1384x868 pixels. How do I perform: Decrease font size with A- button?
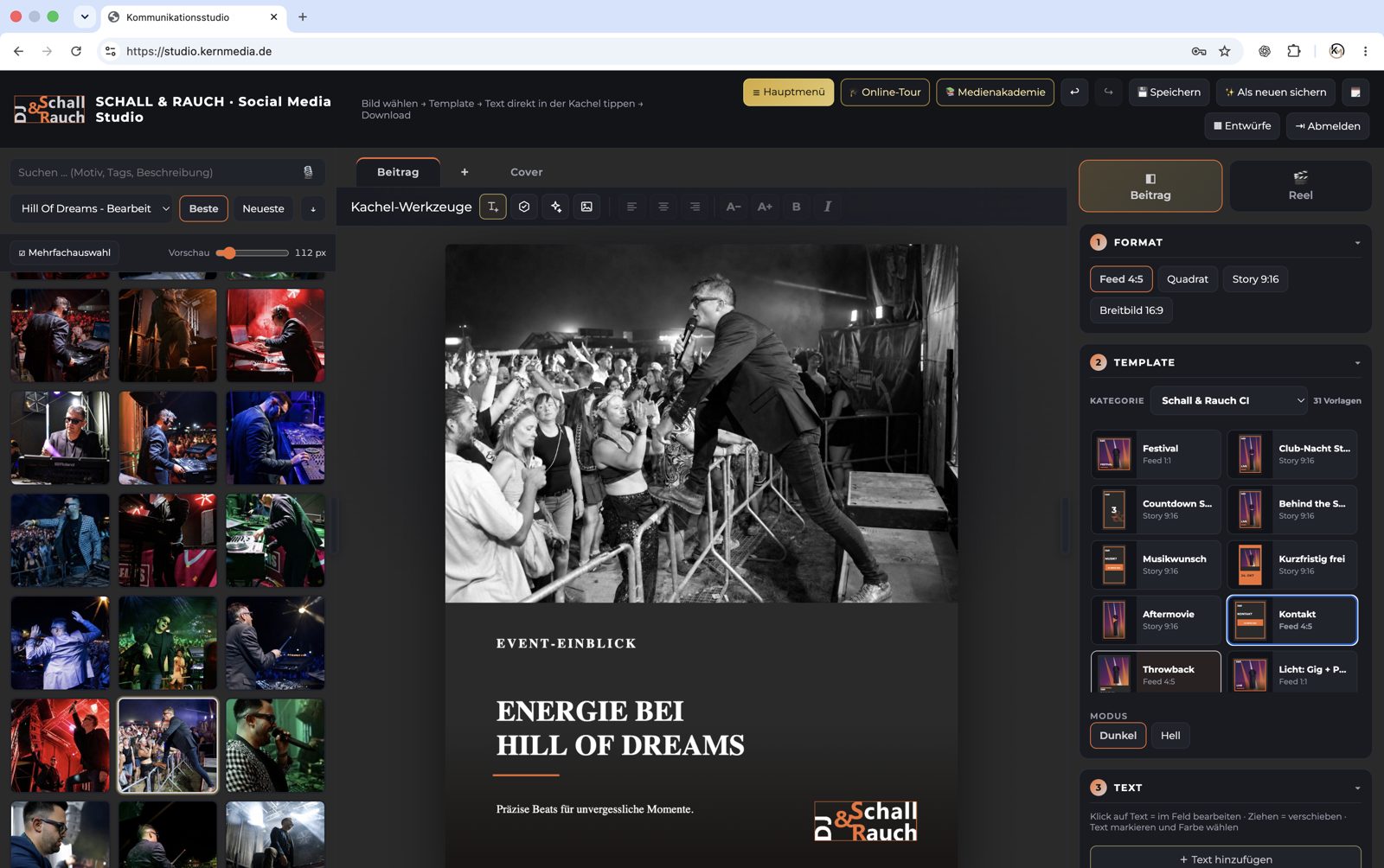pyautogui.click(x=733, y=207)
